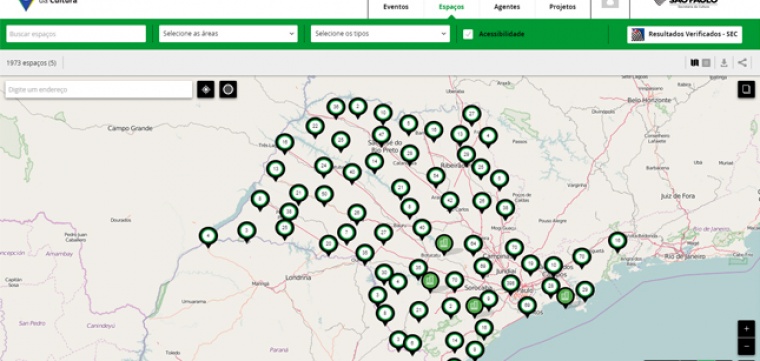The width and height of the screenshot is (760, 361).
Task: Open the Projetos tab
Action: [563, 7]
